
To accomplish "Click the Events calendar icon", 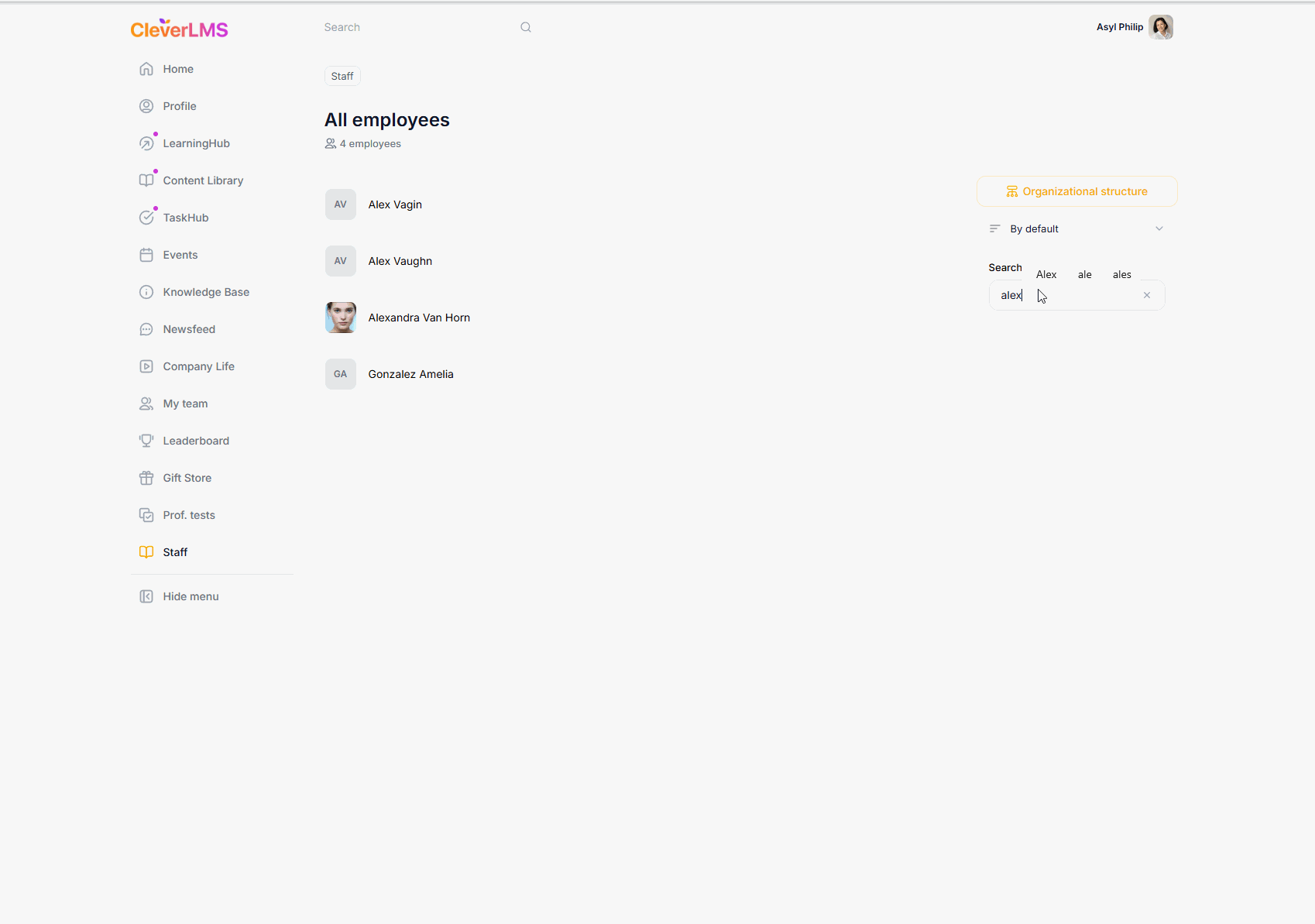I will 146,255.
